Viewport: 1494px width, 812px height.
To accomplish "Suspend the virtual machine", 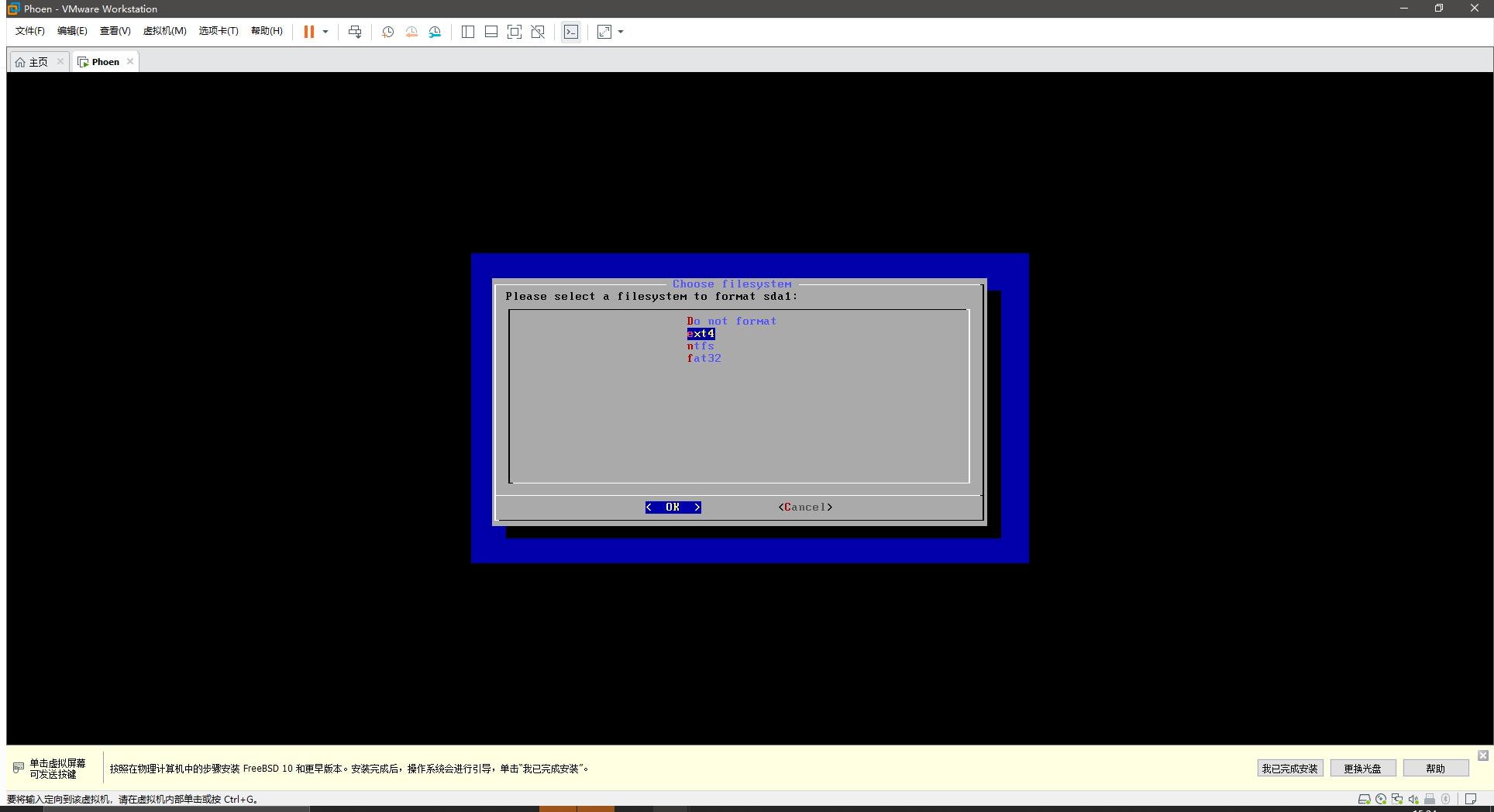I will coord(308,32).
